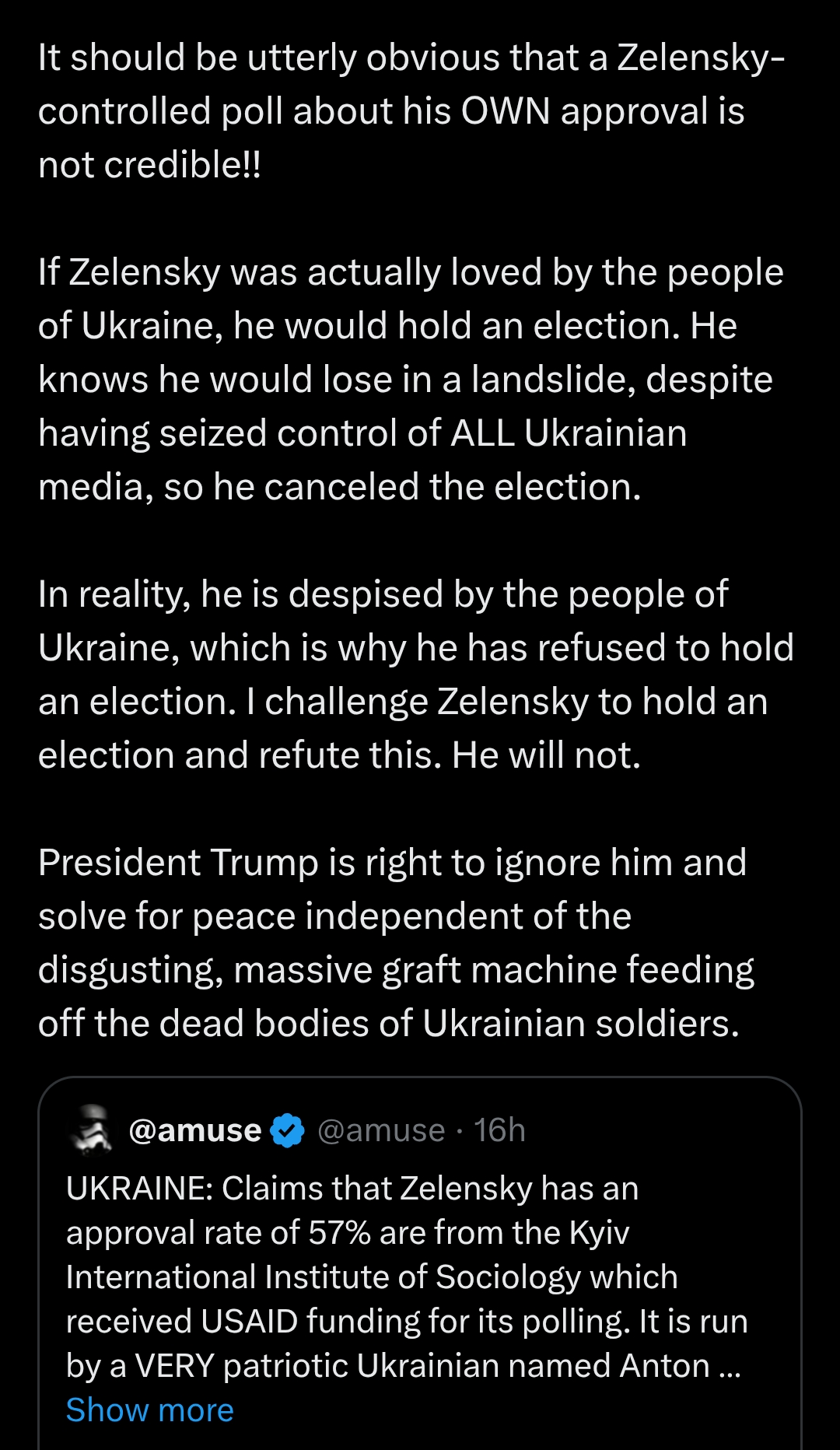Tap the gray @amuse handle

381,1130
